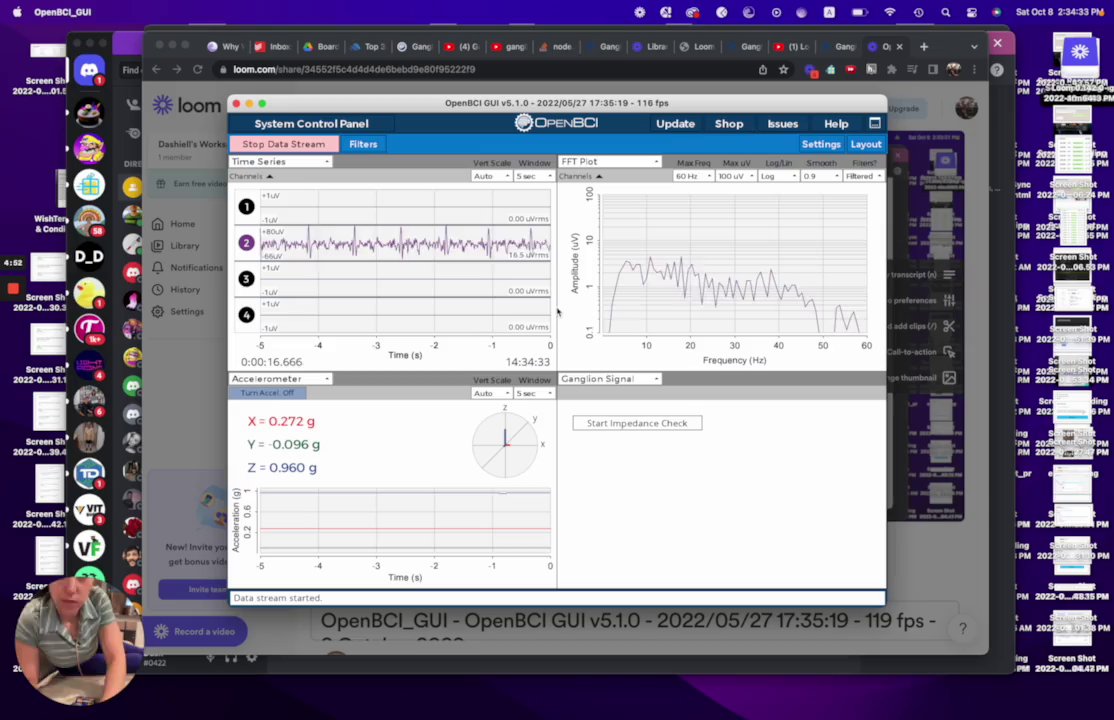Toggle channel 3 in Time Series

click(246, 279)
